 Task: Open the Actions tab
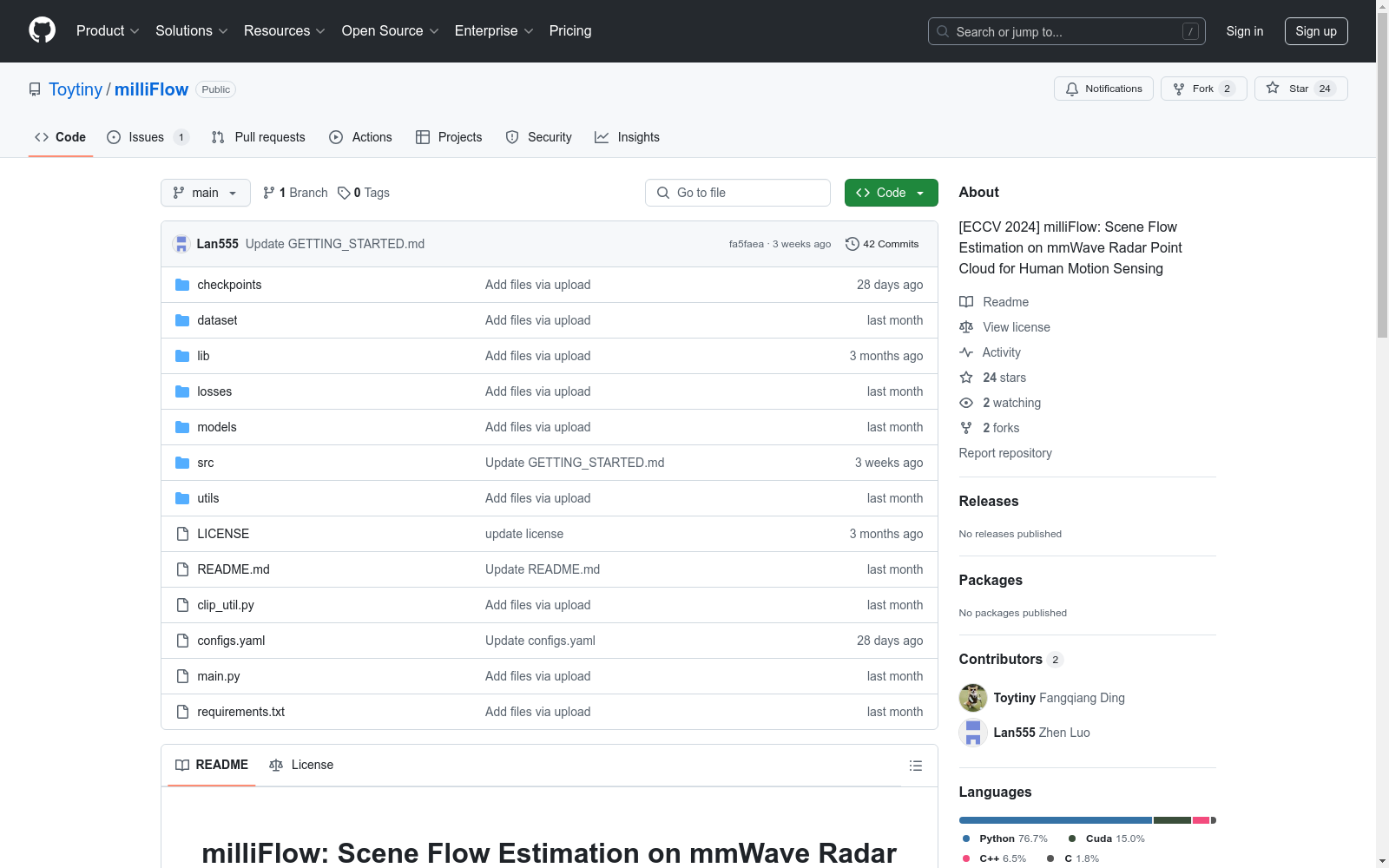click(360, 137)
